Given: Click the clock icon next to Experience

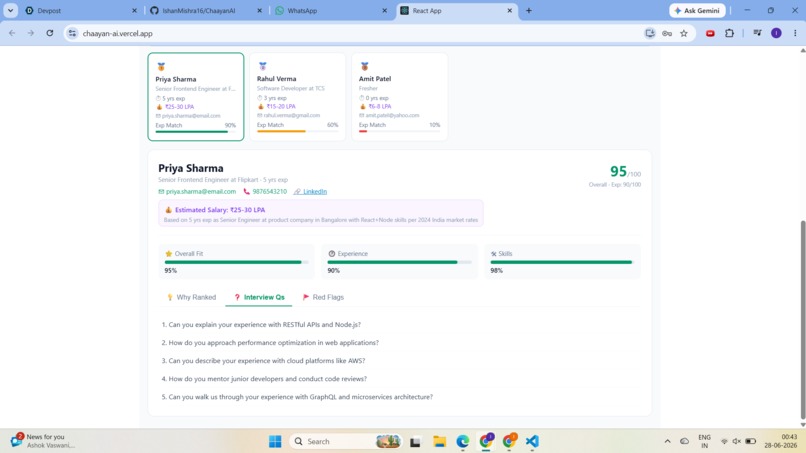Looking at the screenshot, I should click(332, 253).
